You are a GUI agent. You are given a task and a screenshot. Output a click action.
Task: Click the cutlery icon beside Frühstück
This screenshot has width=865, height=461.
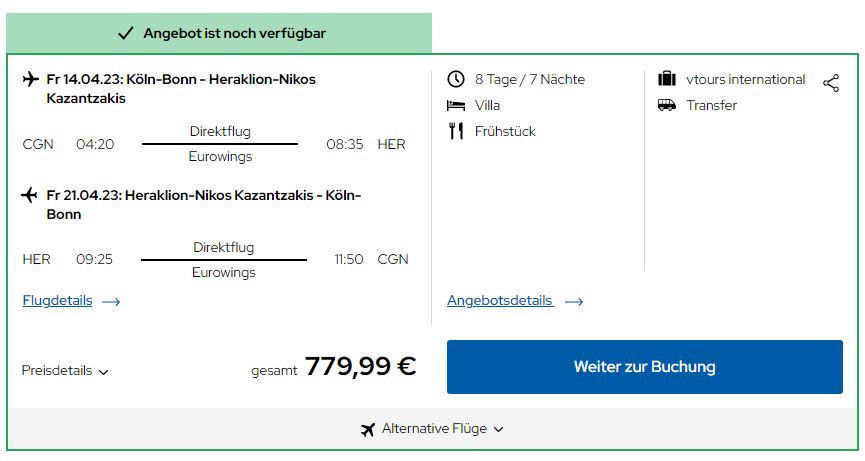coord(456,131)
